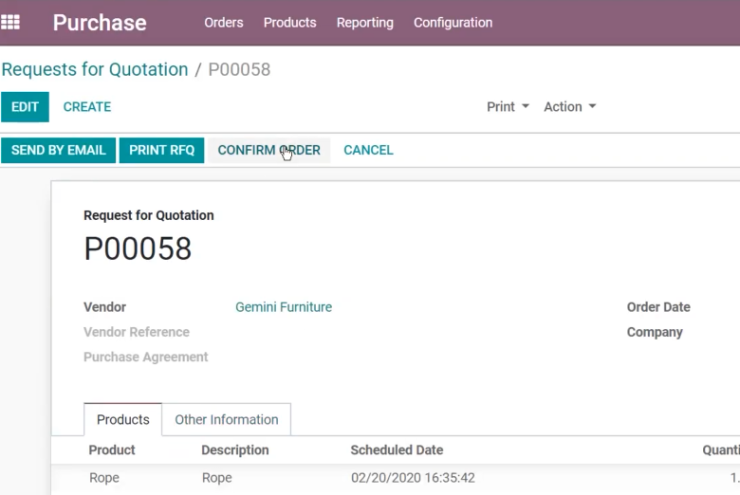Click SEND BY EMAIL button
Image resolution: width=740 pixels, height=495 pixels.
point(59,150)
